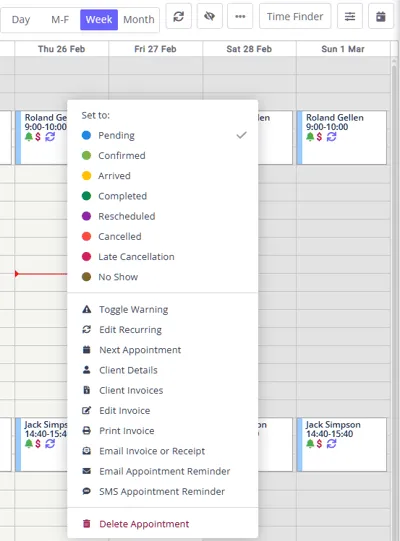This screenshot has width=400, height=541.
Task: Click the Print Invoice printer icon
Action: point(87,431)
